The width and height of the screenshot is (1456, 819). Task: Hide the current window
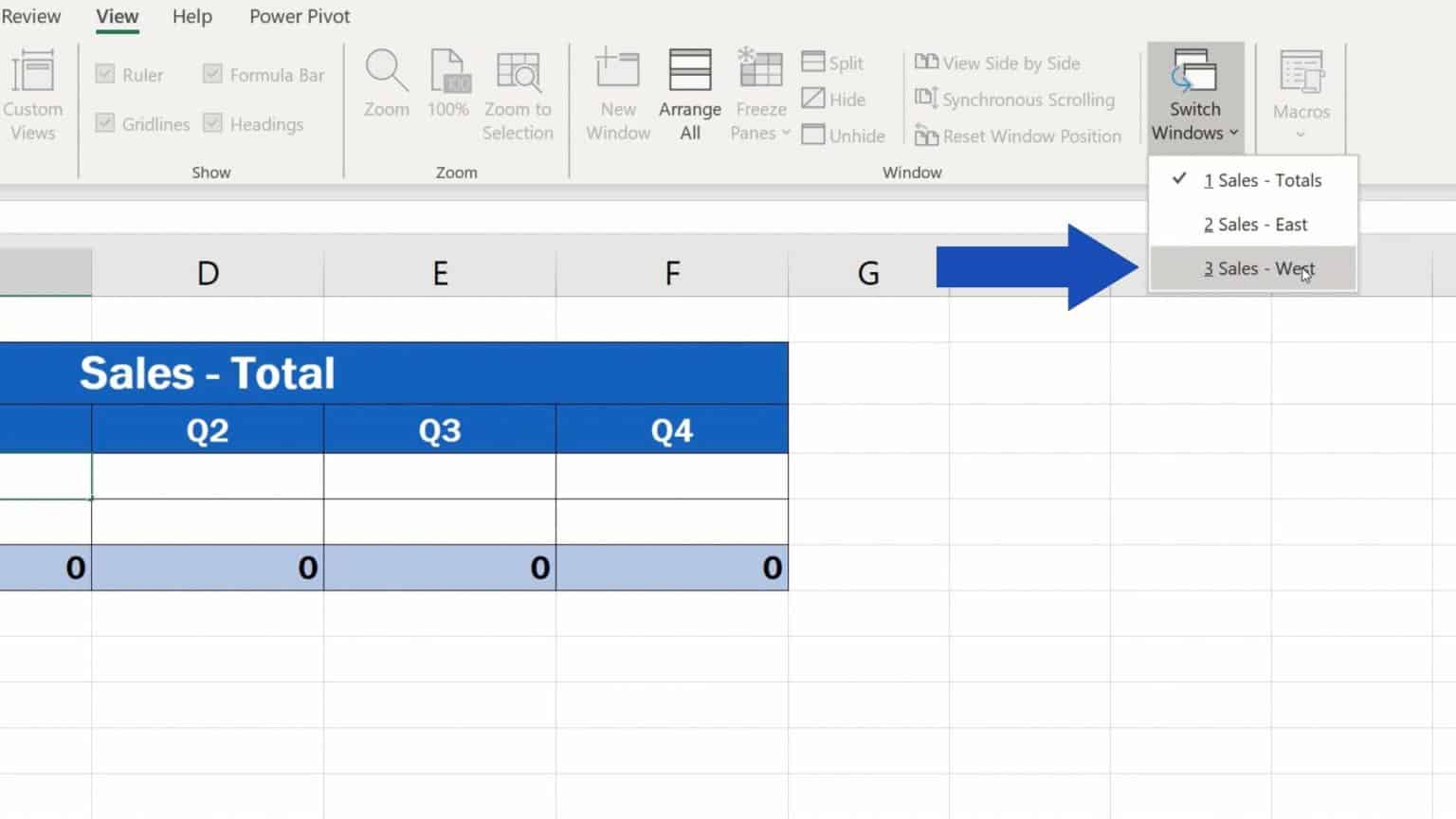pos(834,99)
